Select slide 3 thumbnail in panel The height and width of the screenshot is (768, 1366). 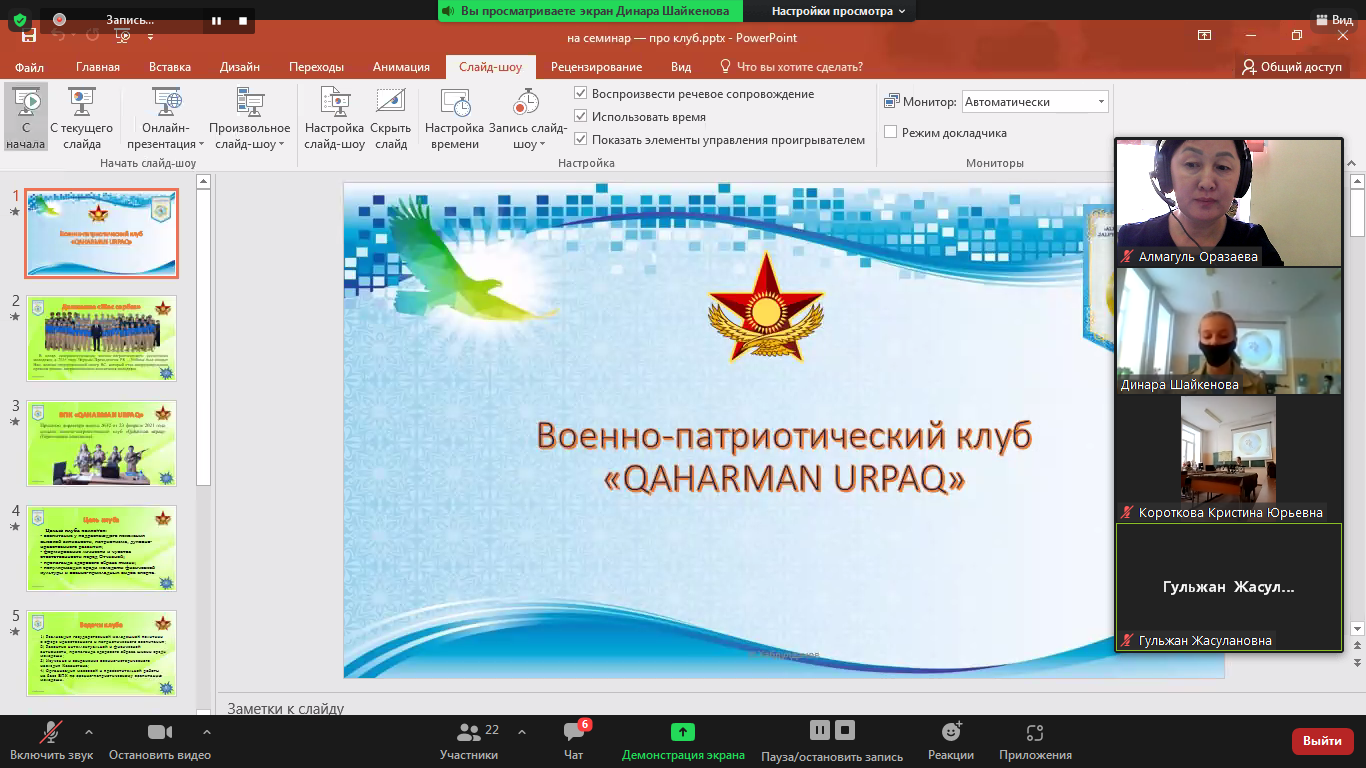[102, 443]
